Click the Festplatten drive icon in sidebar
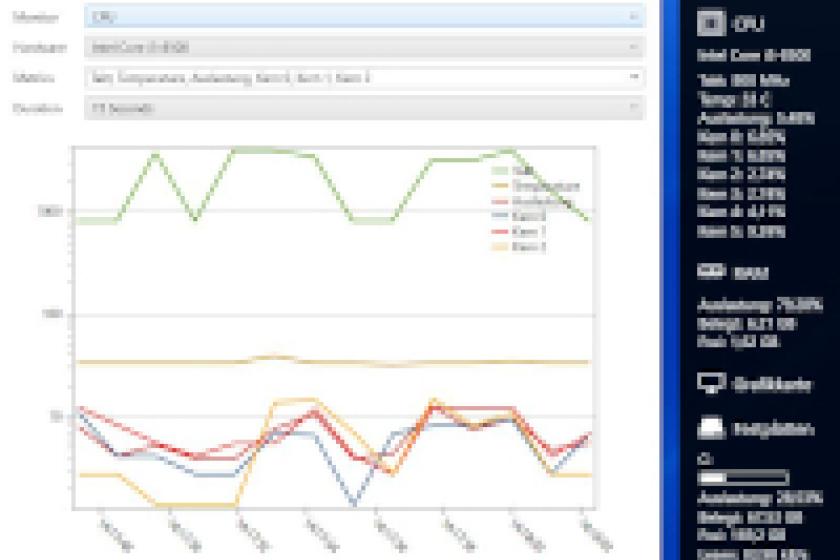Image resolution: width=840 pixels, height=560 pixels. point(711,428)
